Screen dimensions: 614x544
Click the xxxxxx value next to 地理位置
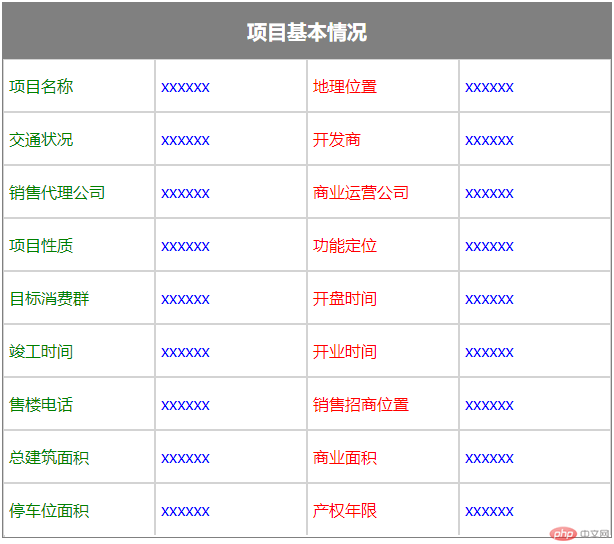pyautogui.click(x=489, y=87)
